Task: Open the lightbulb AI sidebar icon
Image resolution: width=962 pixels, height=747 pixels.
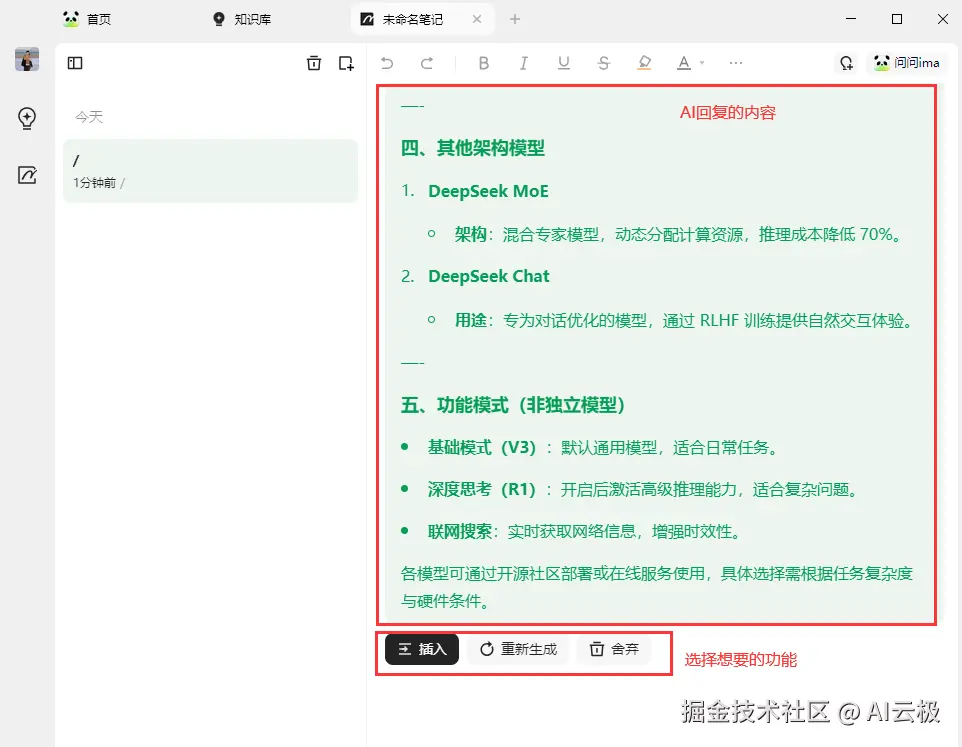Action: click(27, 118)
